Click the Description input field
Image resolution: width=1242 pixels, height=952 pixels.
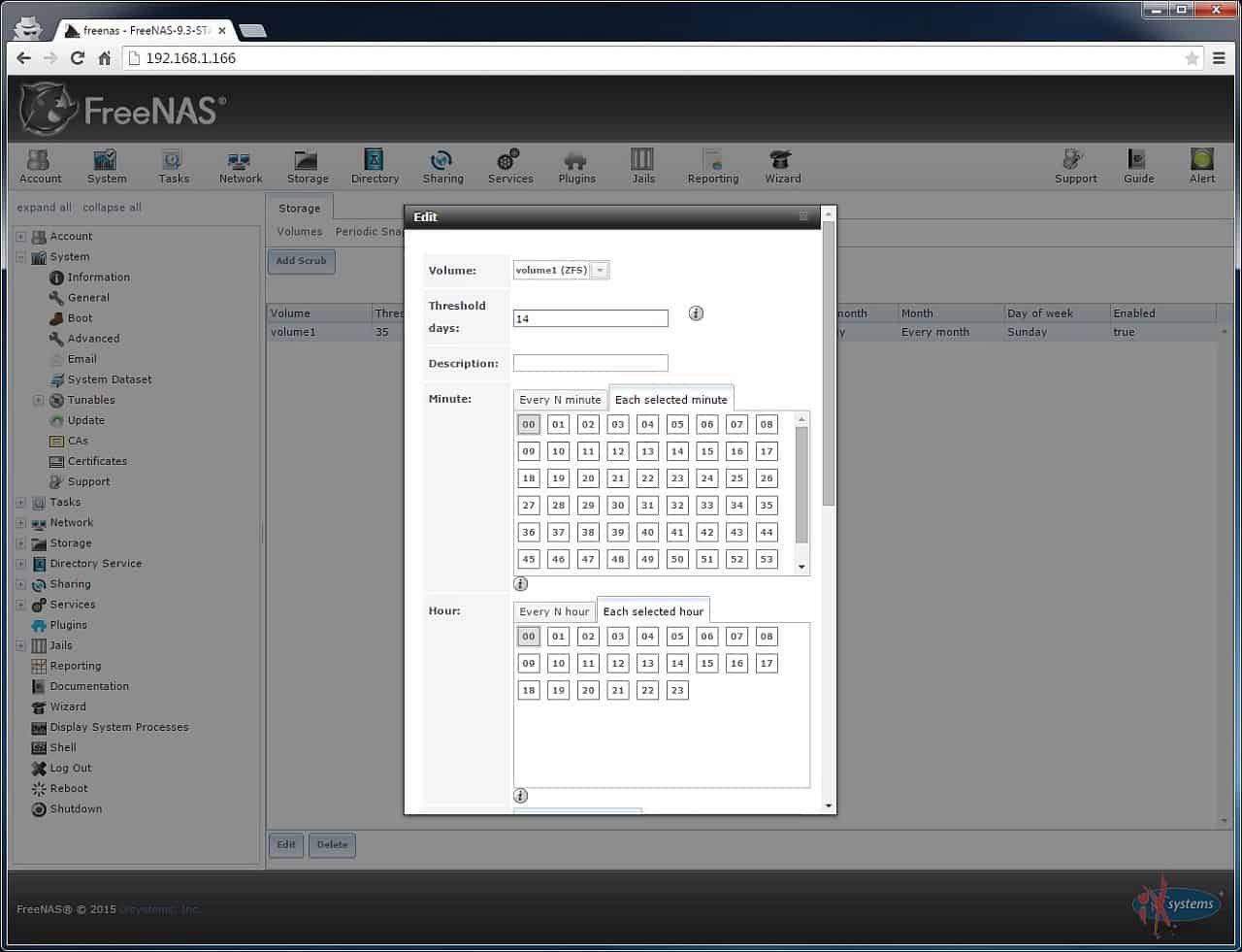(x=591, y=363)
